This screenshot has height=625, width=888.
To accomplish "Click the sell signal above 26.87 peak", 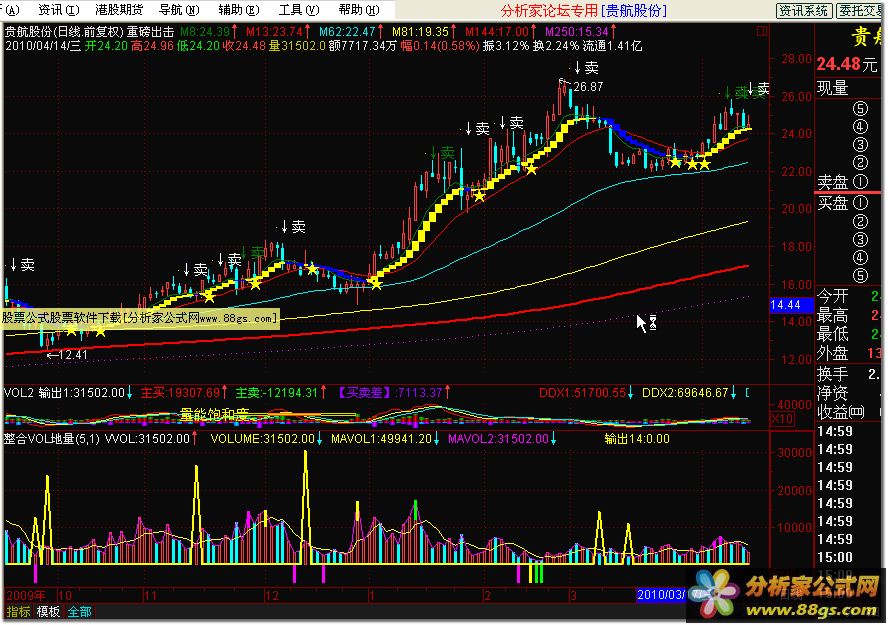I will pyautogui.click(x=586, y=68).
